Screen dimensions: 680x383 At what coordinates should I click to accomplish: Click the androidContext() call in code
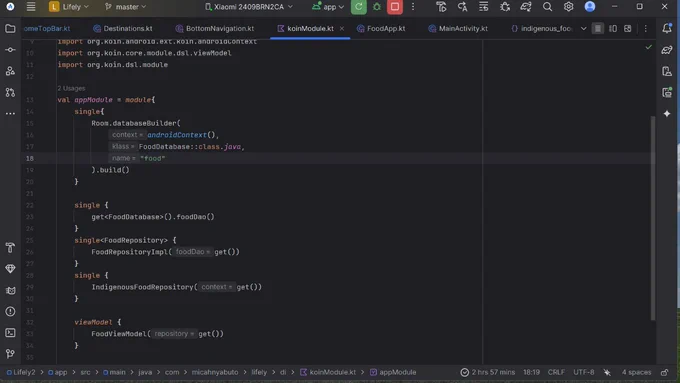click(x=182, y=135)
